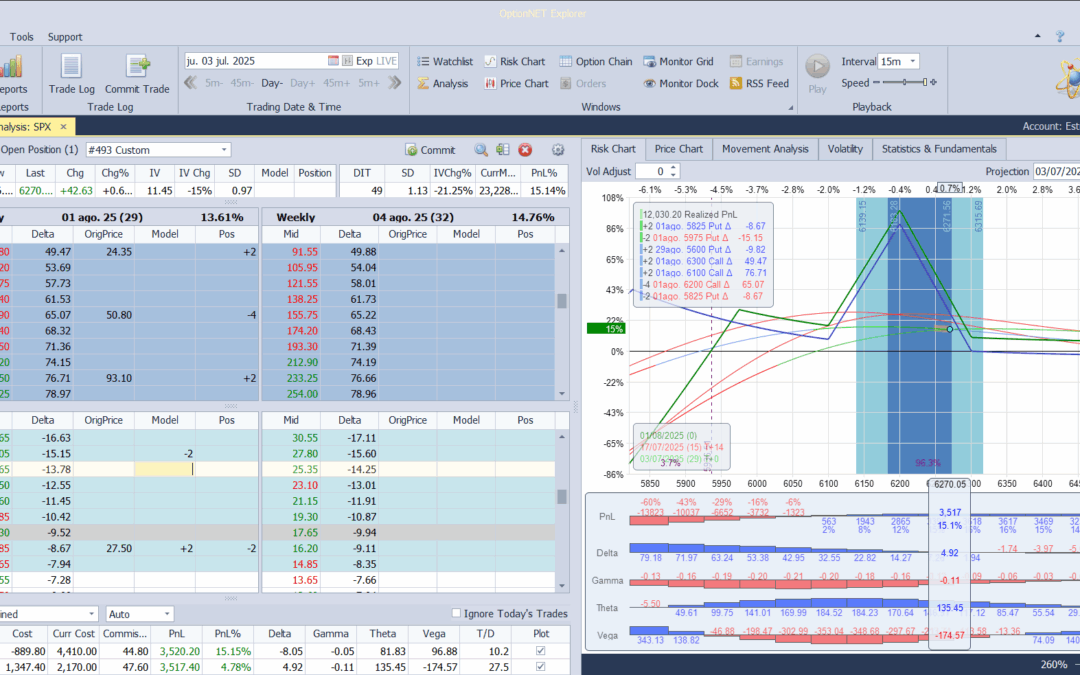Click the red delete circle icon

click(x=525, y=149)
